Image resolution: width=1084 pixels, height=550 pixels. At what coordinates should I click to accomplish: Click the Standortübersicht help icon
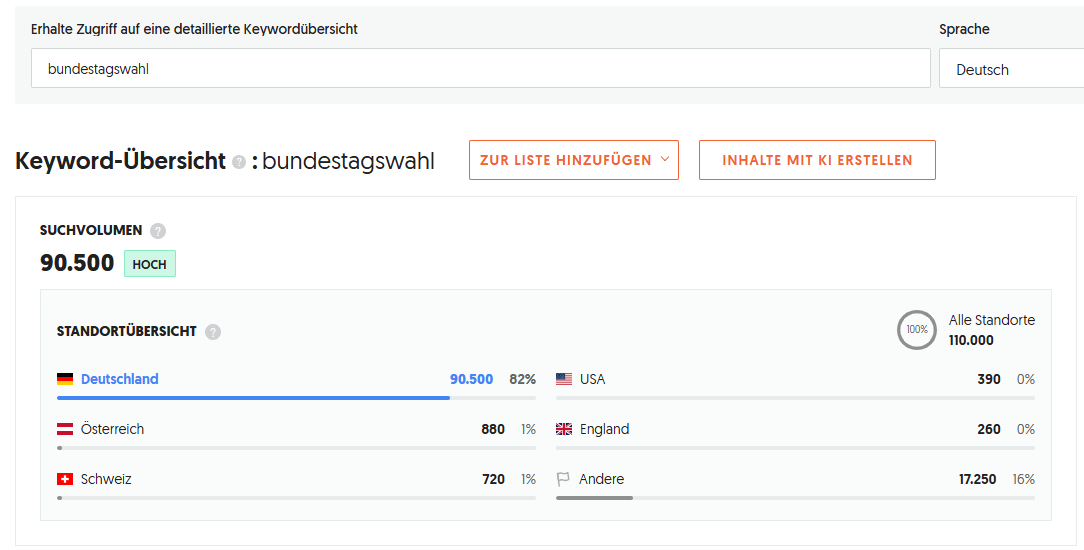[x=213, y=332]
